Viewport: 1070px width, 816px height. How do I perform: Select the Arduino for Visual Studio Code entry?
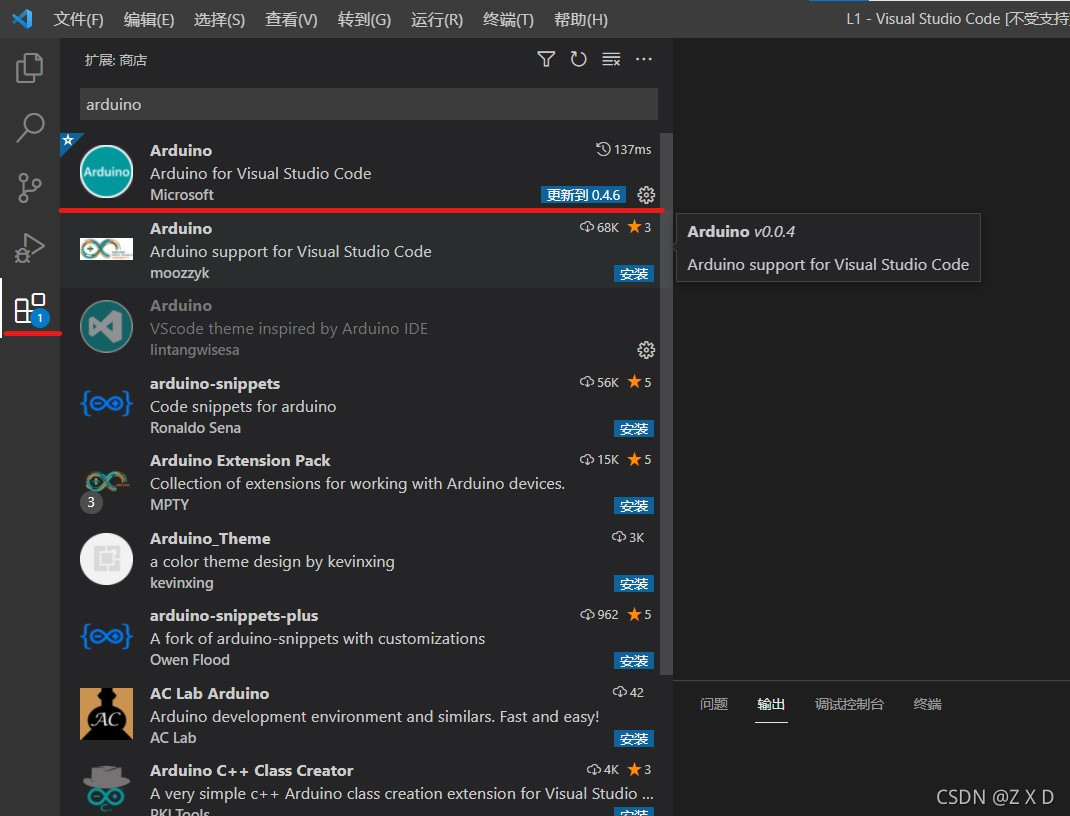[x=360, y=172]
